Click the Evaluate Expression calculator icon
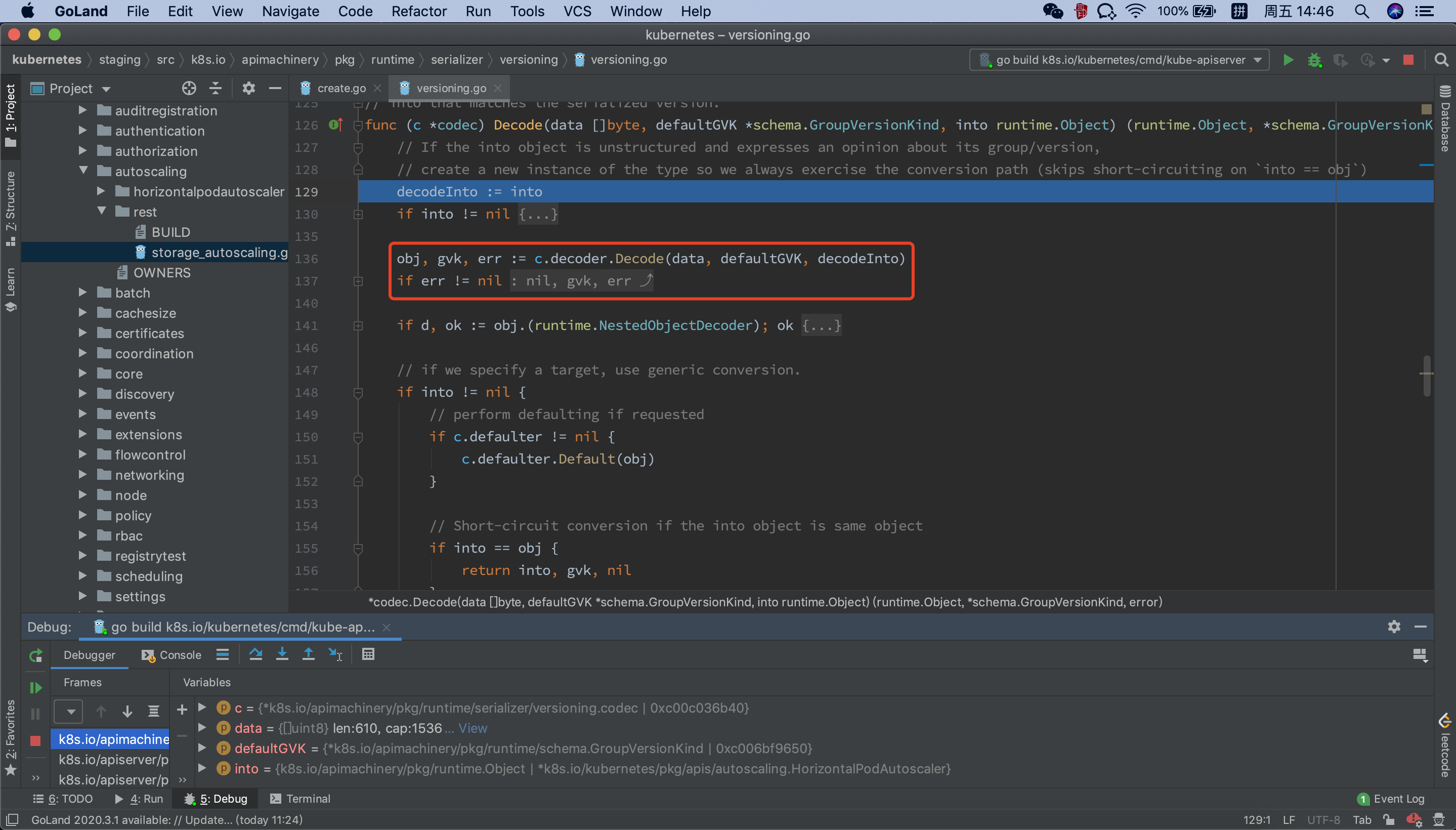The height and width of the screenshot is (830, 1456). coord(368,654)
